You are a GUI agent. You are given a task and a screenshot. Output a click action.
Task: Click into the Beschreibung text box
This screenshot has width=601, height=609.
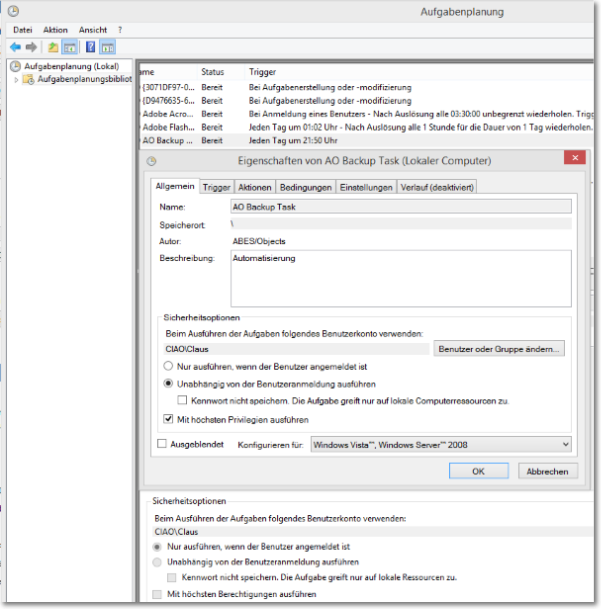click(401, 278)
